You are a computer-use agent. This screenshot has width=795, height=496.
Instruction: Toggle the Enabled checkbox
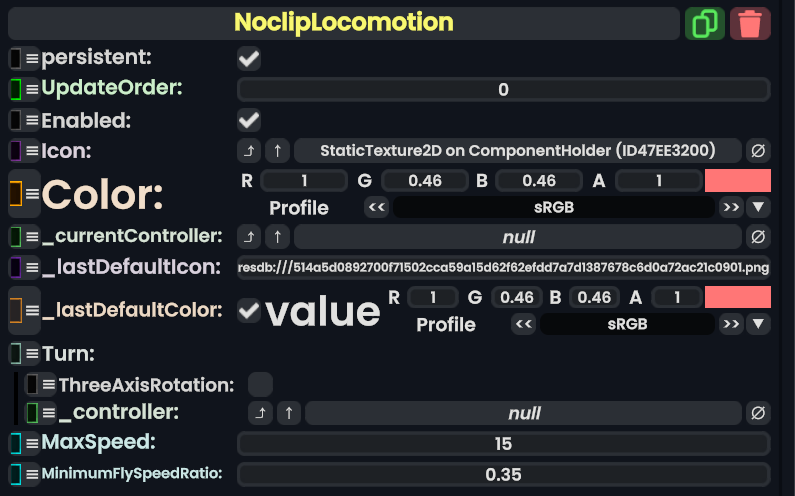tap(249, 120)
